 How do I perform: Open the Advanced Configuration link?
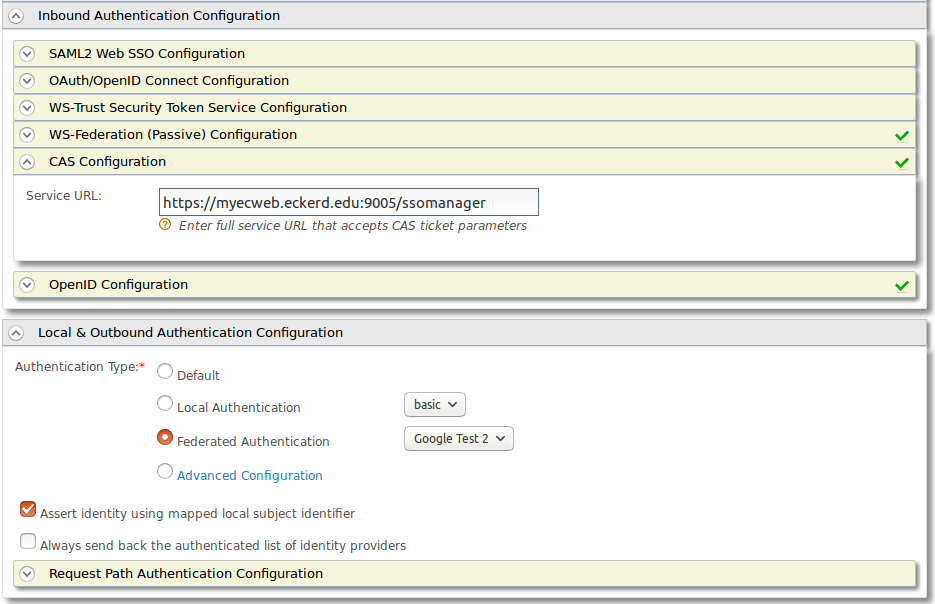pos(250,475)
